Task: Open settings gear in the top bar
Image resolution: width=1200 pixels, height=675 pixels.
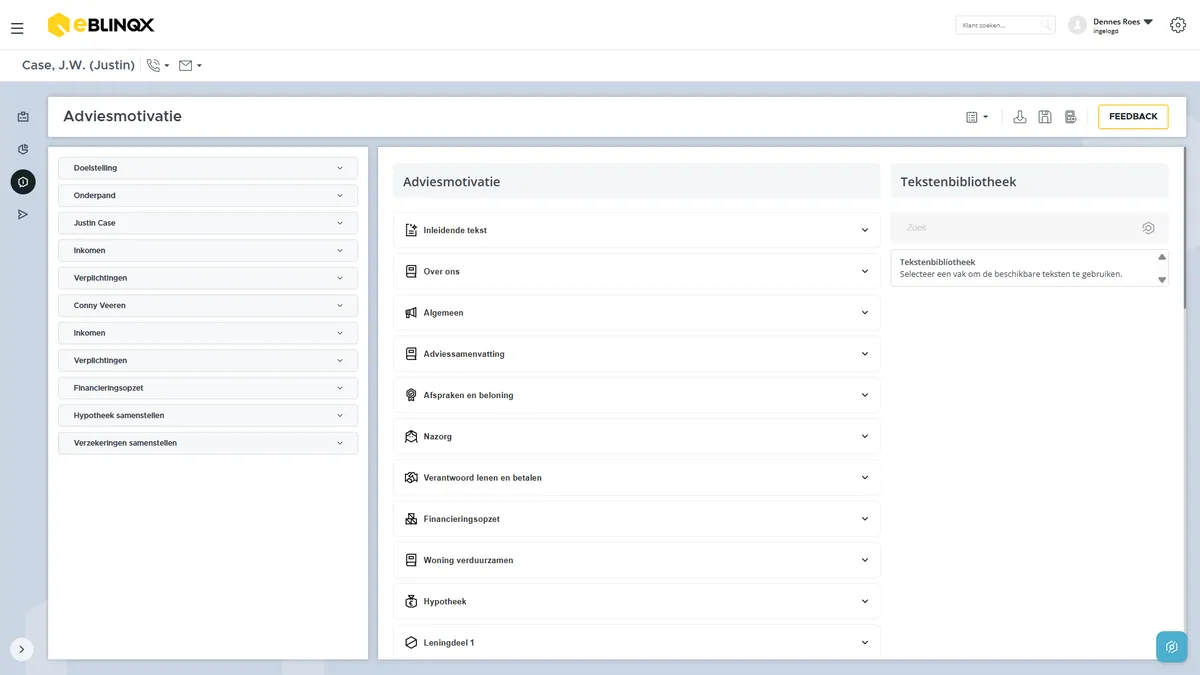Action: click(1177, 25)
